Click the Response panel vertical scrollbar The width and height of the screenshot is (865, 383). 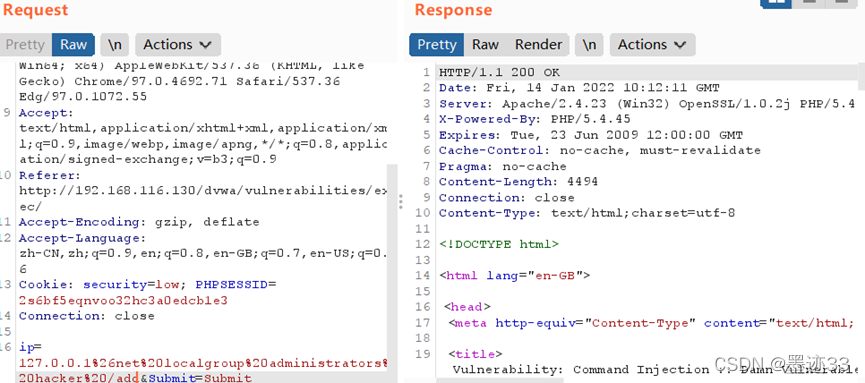click(x=861, y=77)
